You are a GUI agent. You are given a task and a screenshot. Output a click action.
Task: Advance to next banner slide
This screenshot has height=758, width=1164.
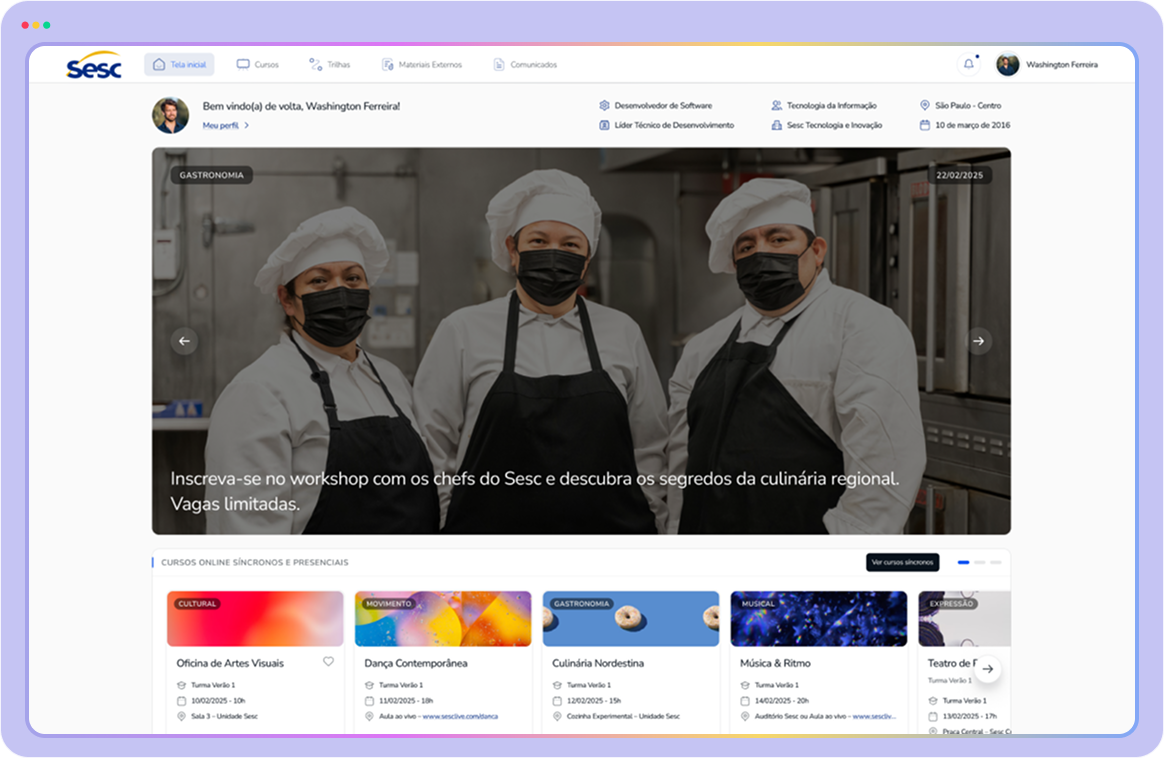[978, 341]
